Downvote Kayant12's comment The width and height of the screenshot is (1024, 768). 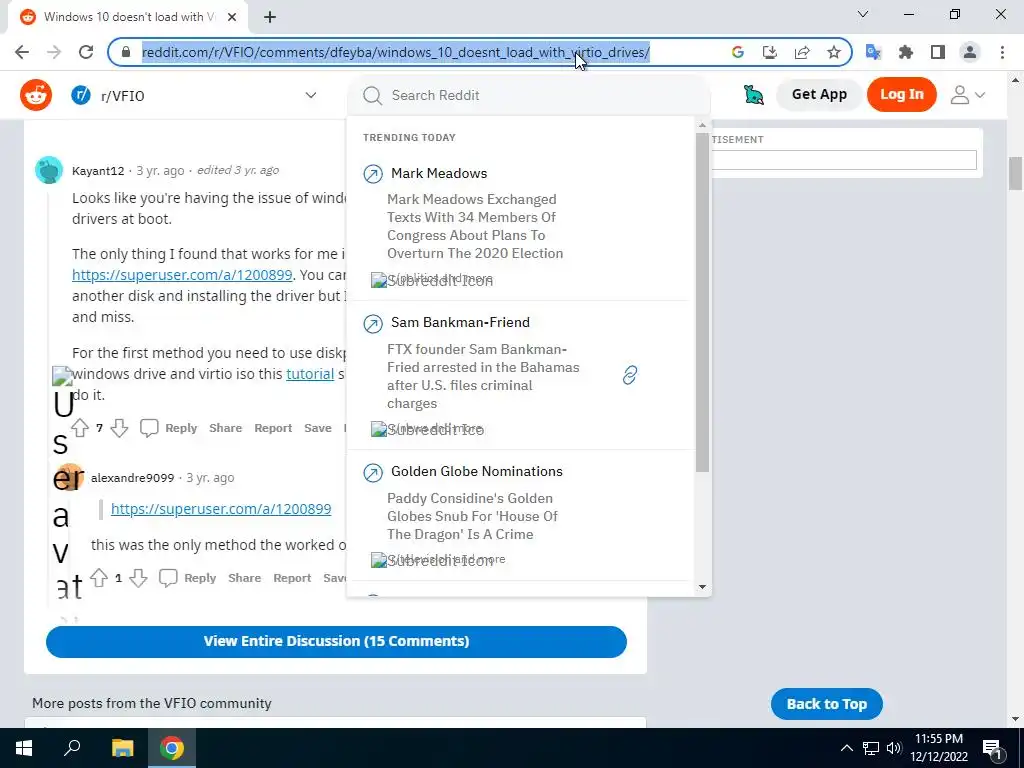[x=120, y=428]
